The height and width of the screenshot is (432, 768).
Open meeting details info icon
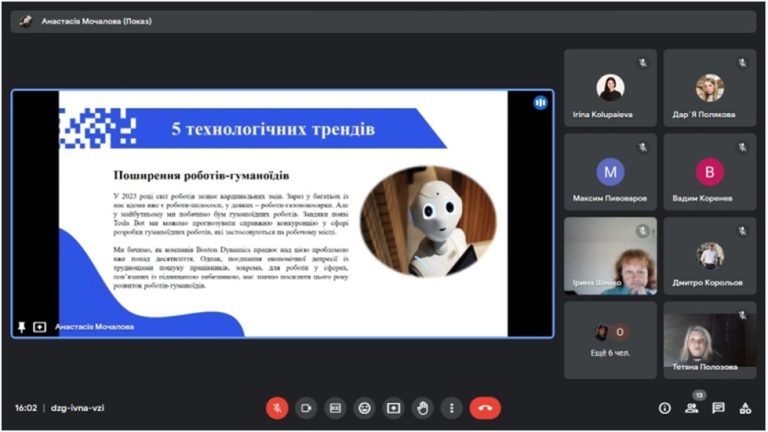click(x=665, y=408)
